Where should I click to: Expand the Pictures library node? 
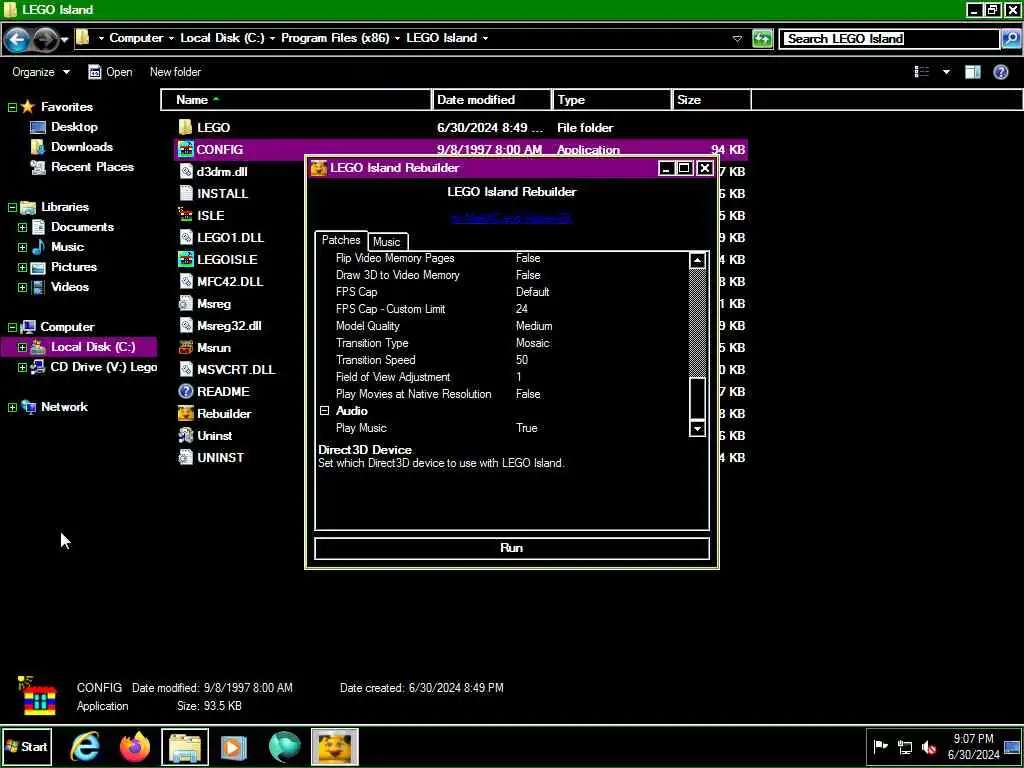23,267
